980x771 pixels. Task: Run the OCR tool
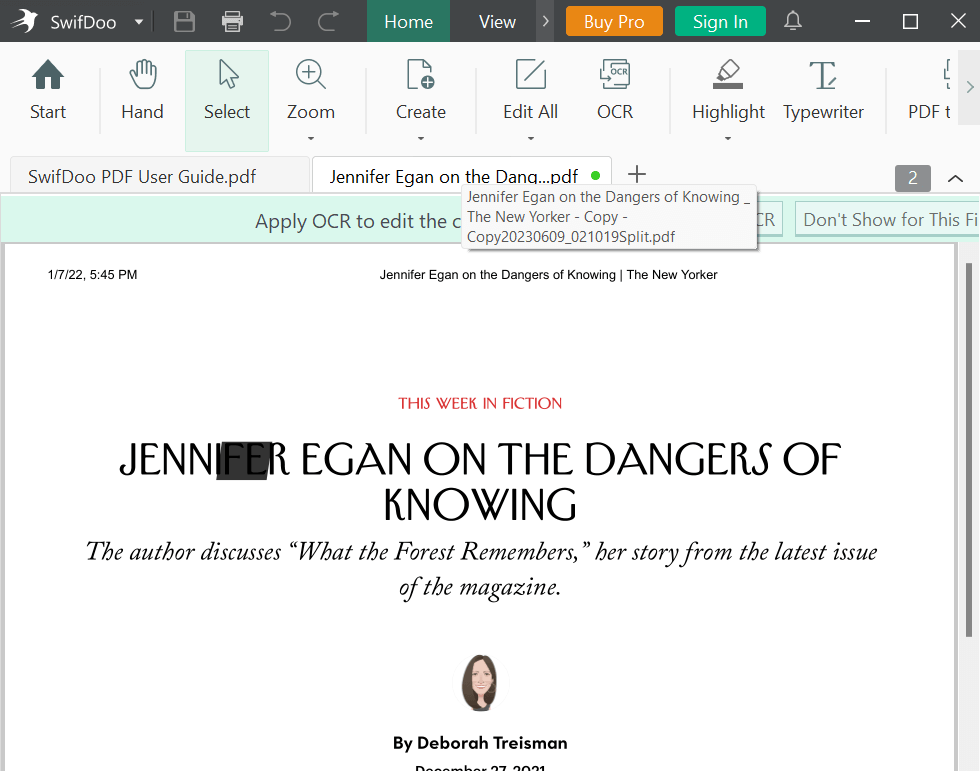pos(615,90)
